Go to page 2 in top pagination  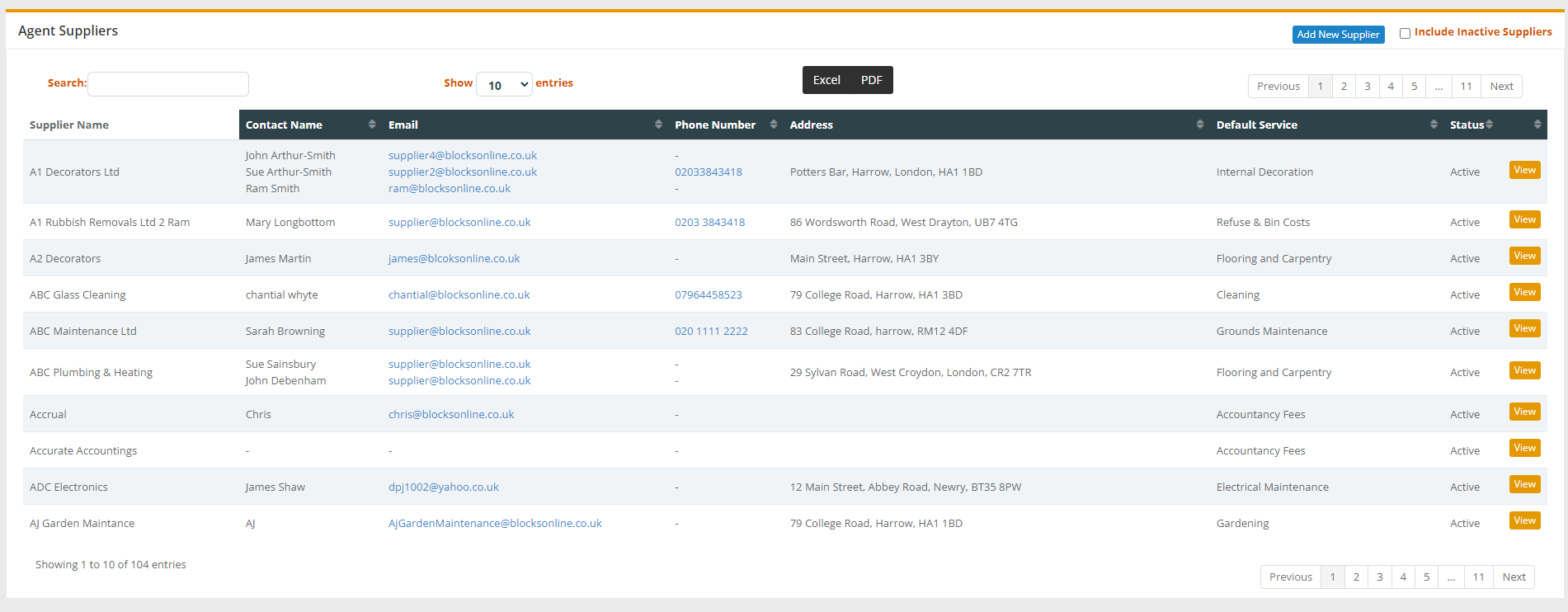(1344, 86)
